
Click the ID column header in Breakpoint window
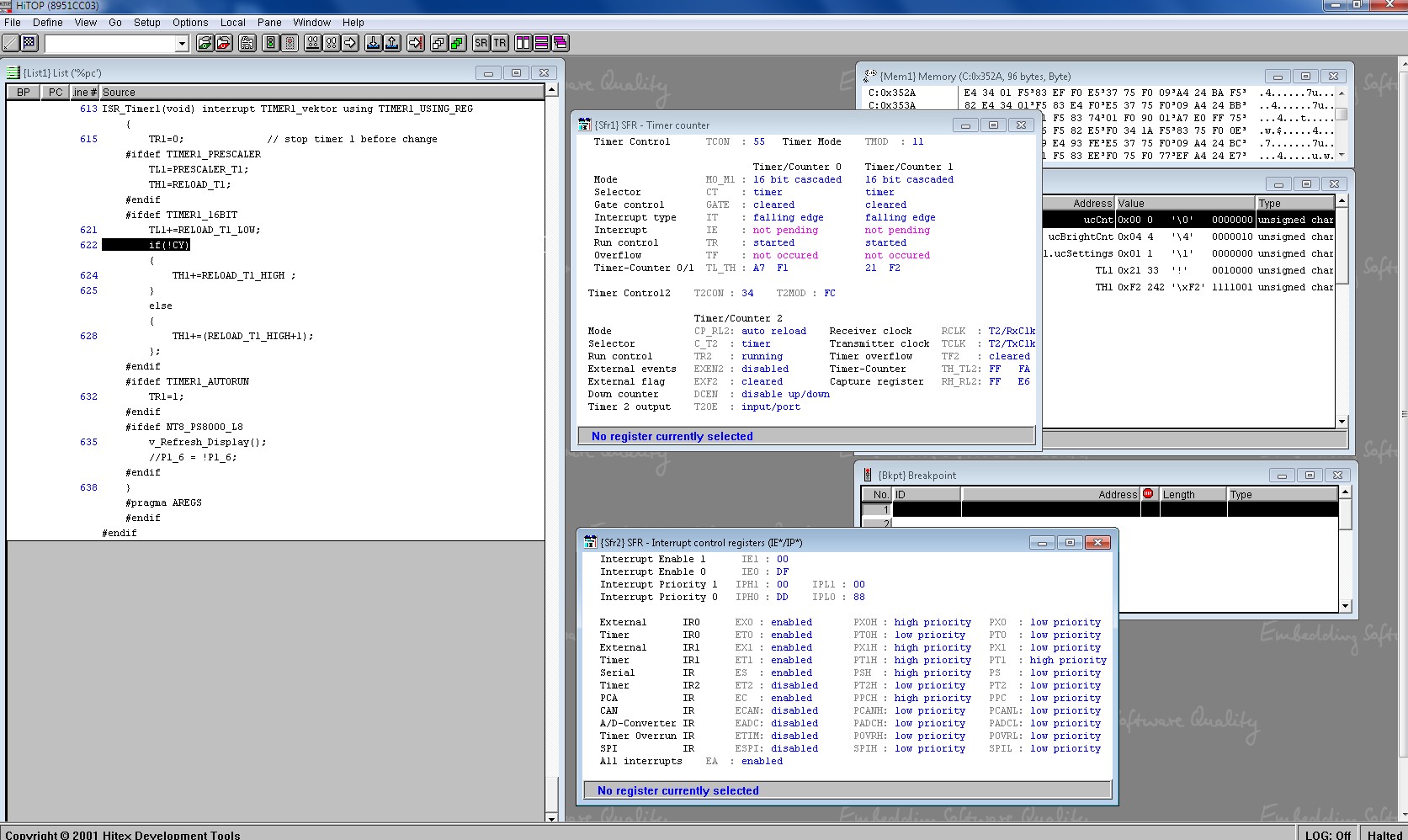click(x=927, y=494)
